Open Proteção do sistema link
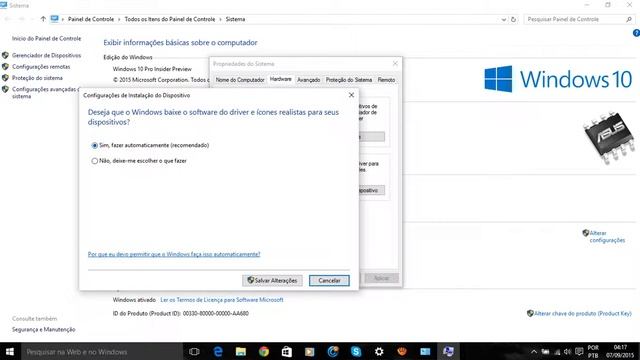Viewport: 640px width, 360px height. click(37, 78)
